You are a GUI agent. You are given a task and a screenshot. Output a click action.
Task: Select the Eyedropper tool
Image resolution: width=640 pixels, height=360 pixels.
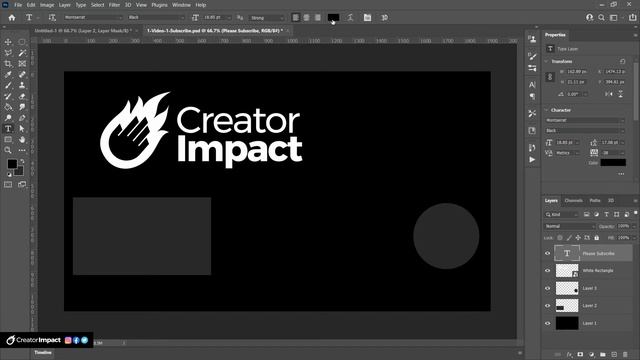(8, 74)
